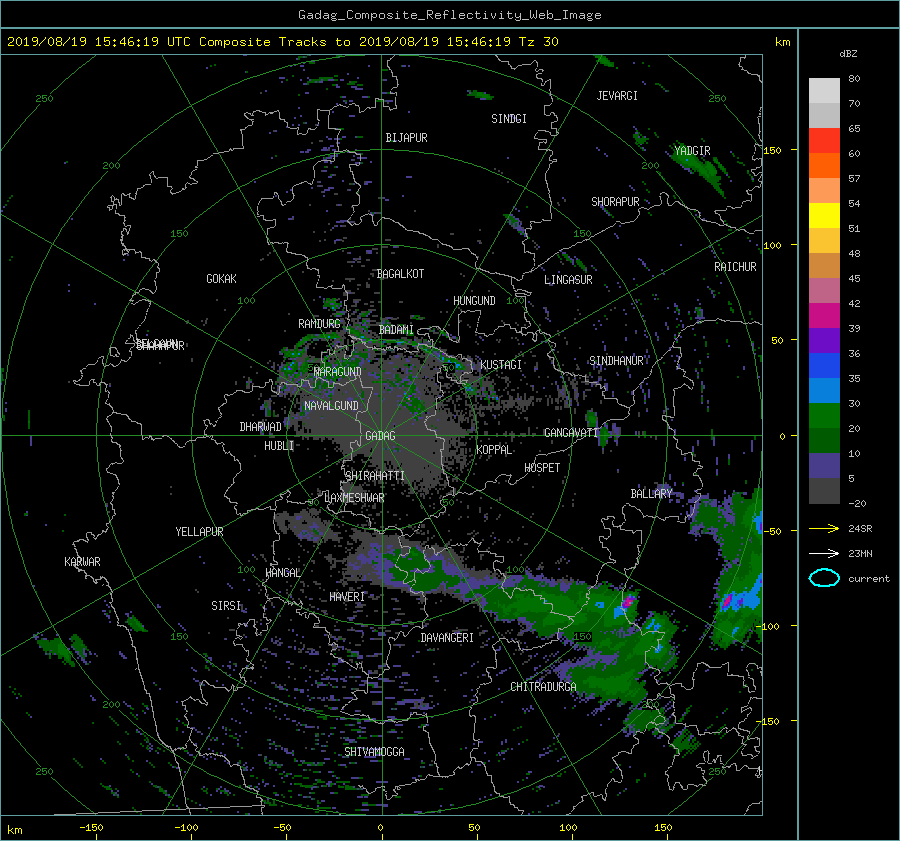Click the LAXMESHWAR city label
The image size is (900, 841).
coord(354,498)
